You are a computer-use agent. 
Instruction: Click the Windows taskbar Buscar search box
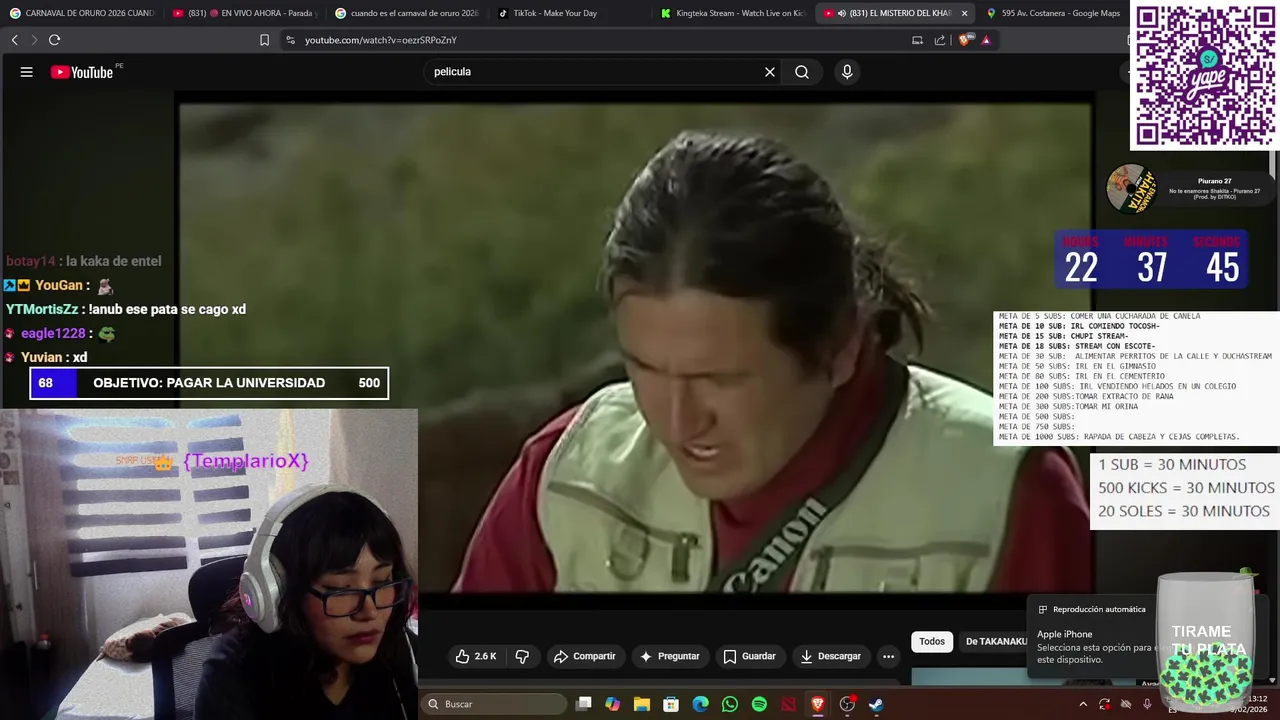click(x=493, y=704)
